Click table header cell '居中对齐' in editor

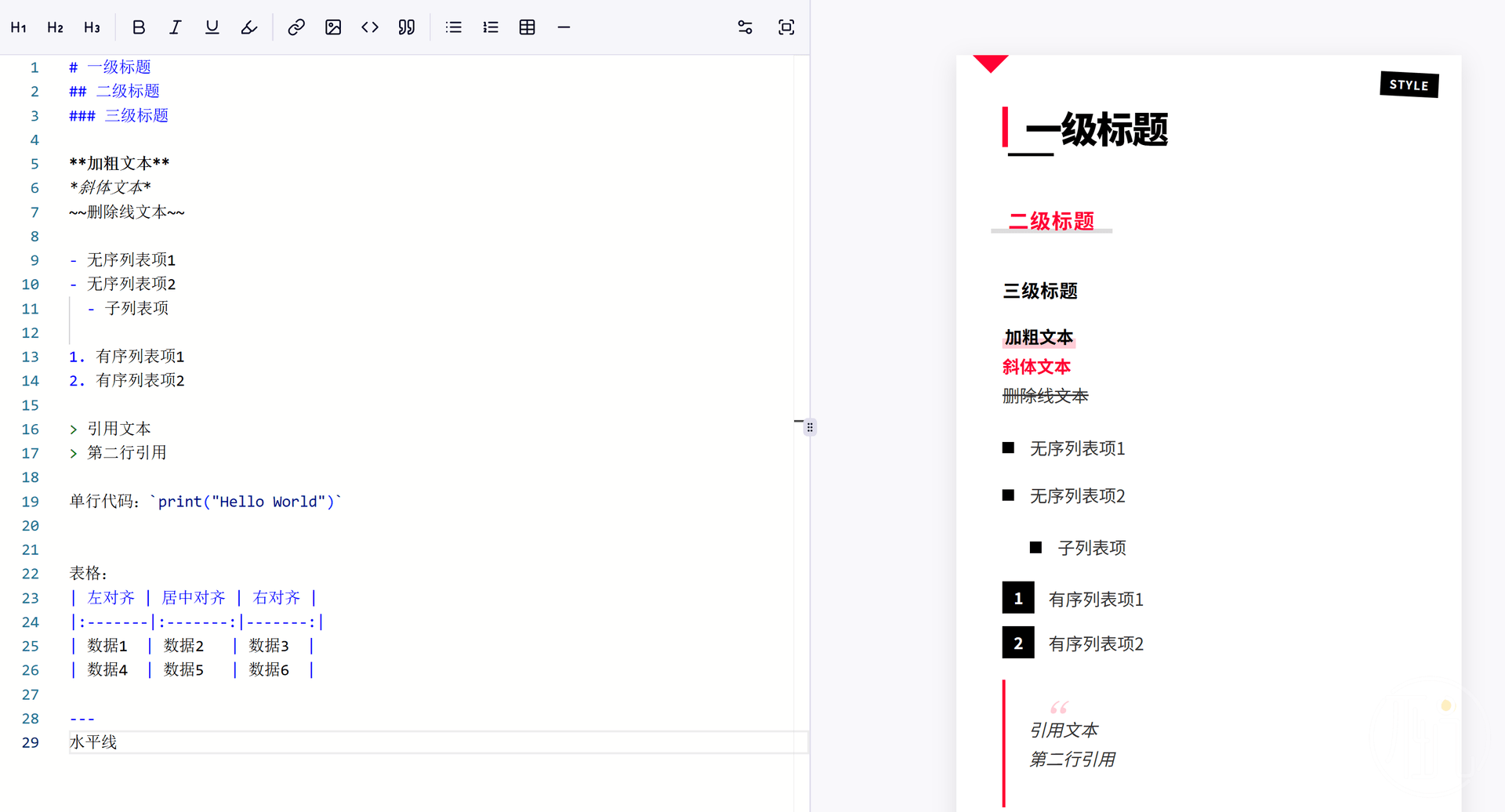[x=194, y=598]
